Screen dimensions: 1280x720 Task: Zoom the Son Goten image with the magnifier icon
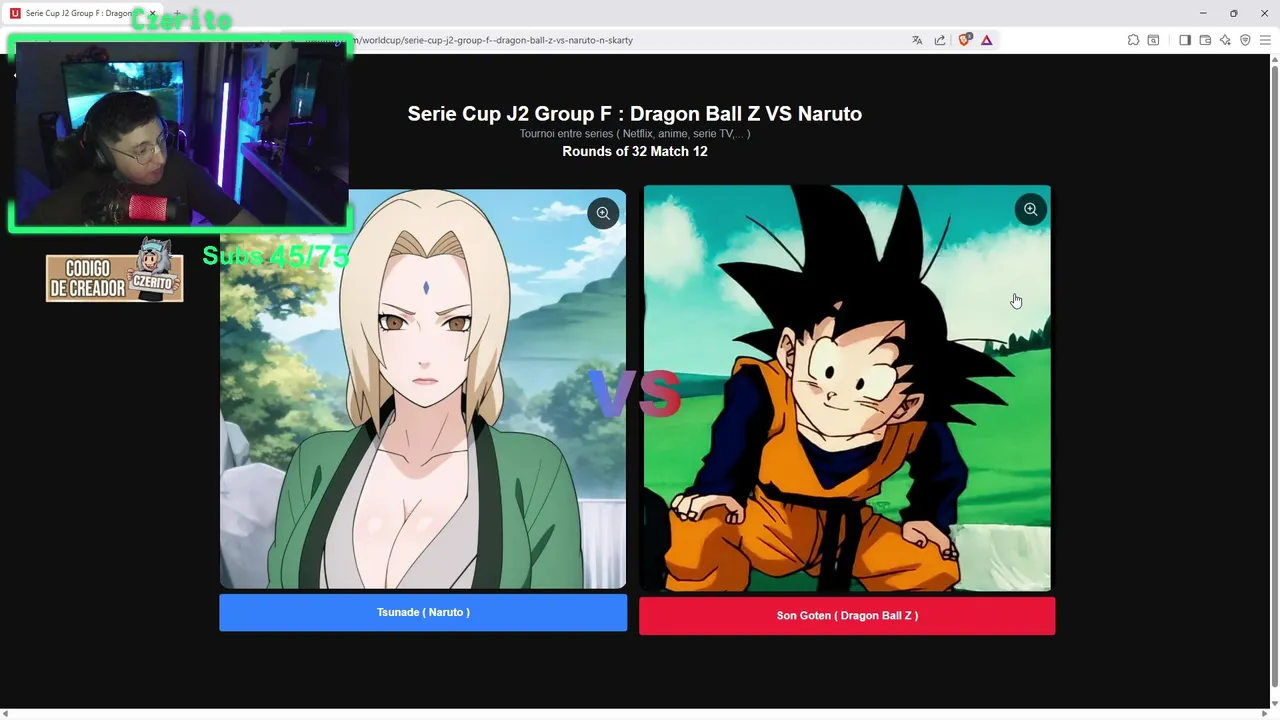1031,209
